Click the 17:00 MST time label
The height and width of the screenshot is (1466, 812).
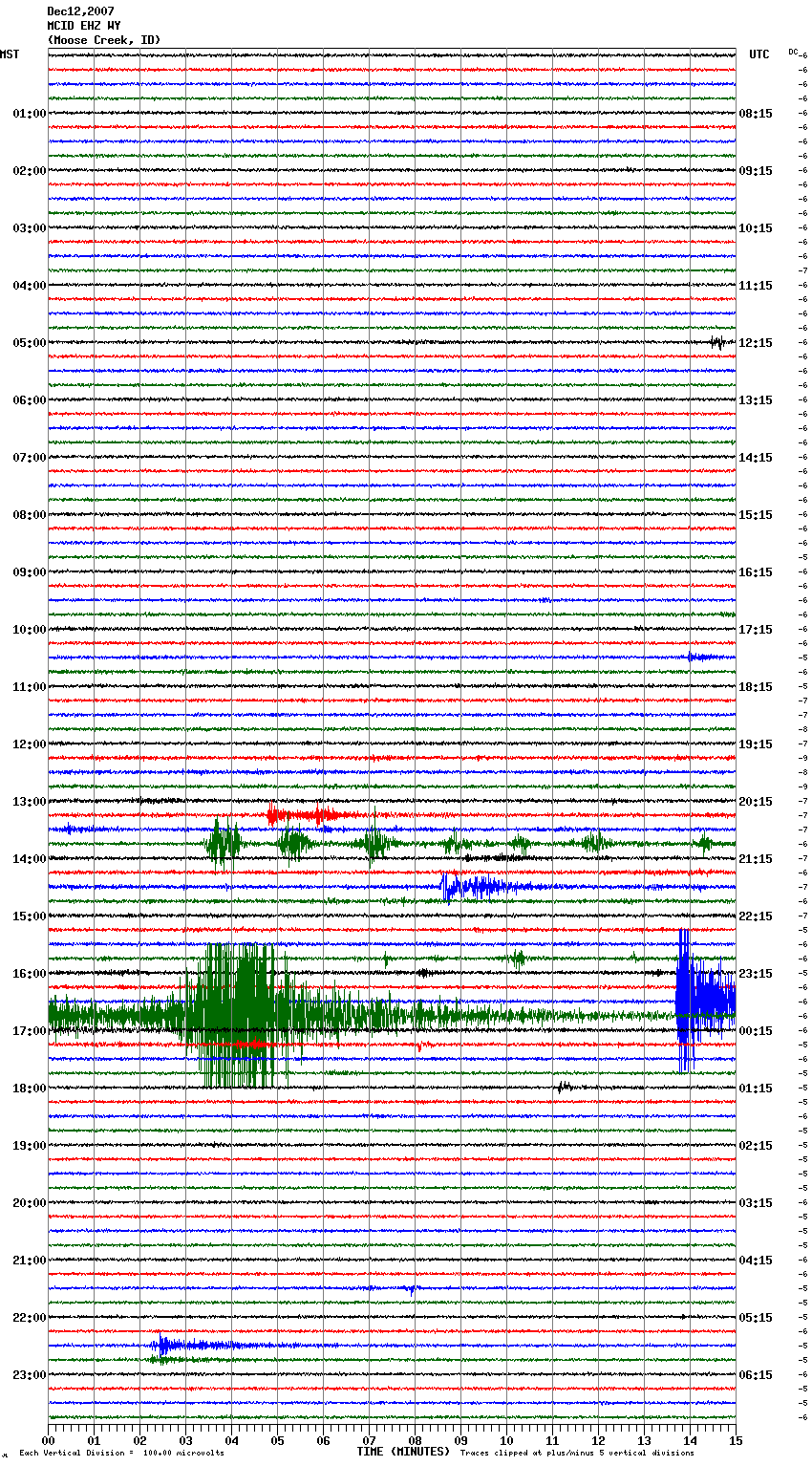pyautogui.click(x=30, y=1031)
